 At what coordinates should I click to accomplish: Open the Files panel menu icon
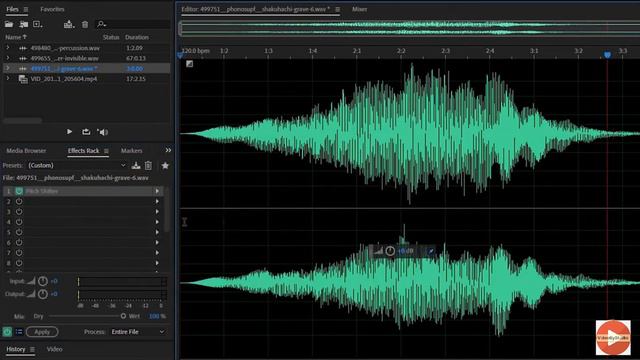click(x=26, y=9)
